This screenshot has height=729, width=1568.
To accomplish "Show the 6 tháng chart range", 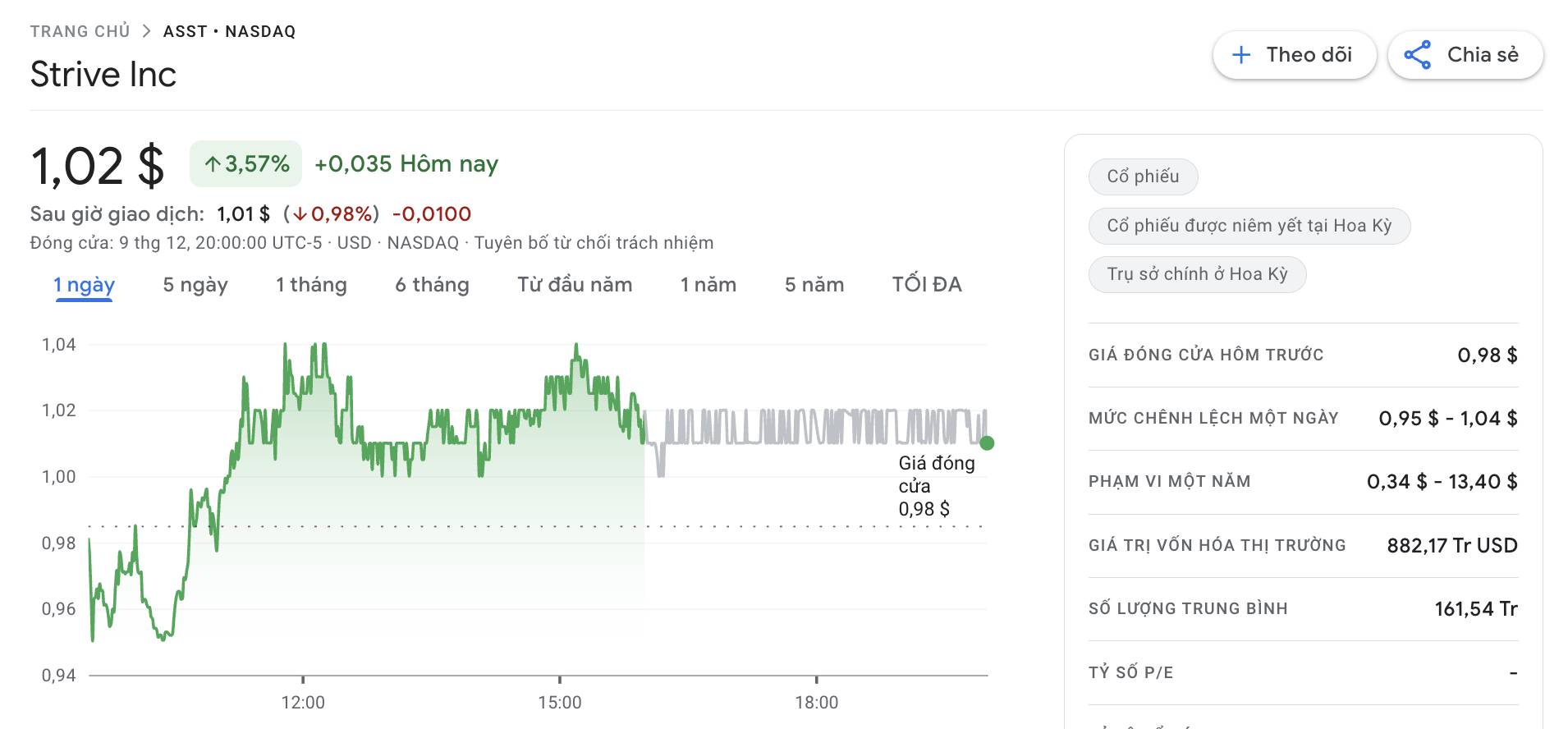I will 432,285.
